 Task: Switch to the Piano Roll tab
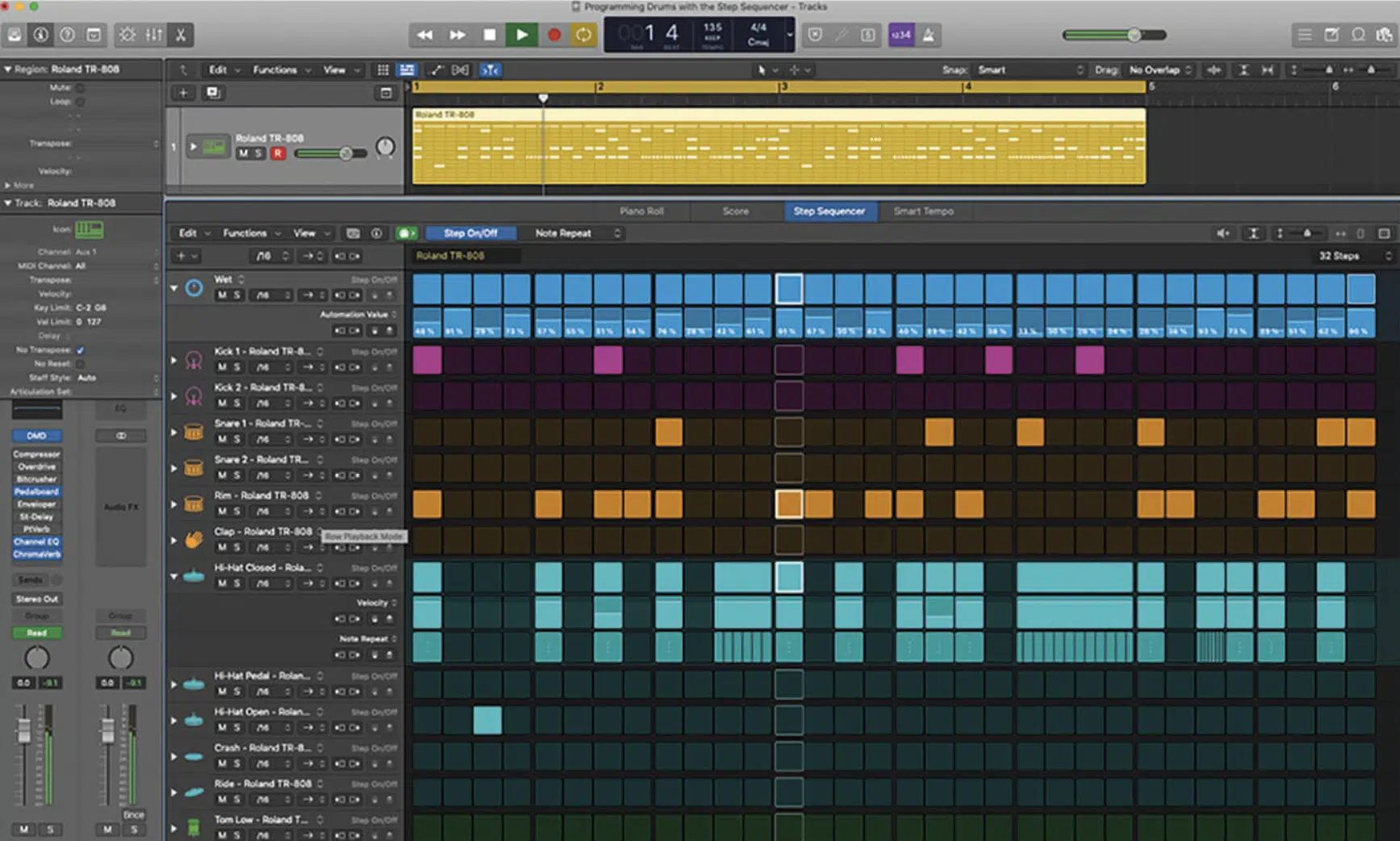(642, 211)
